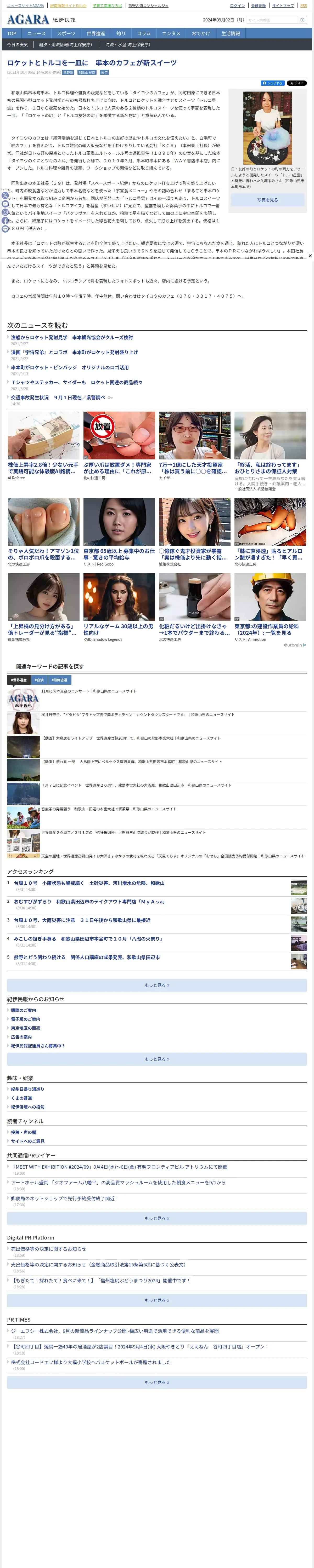
Task: Click もっと見る under Digital PR Platform
Action: [x=157, y=1300]
